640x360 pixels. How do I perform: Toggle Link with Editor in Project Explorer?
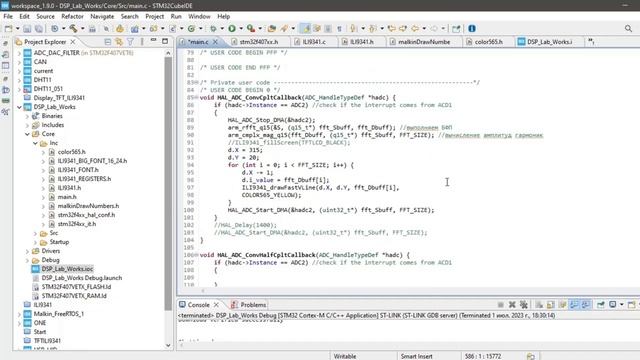point(119,42)
